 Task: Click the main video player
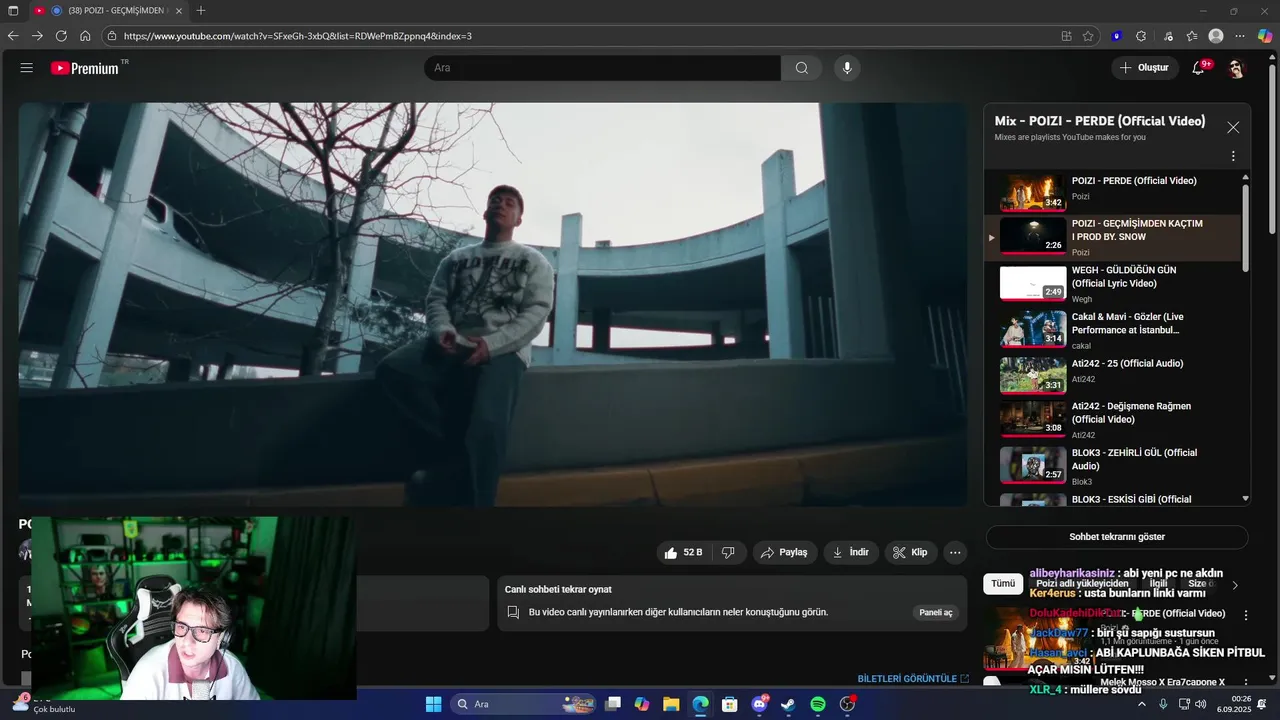(x=493, y=304)
